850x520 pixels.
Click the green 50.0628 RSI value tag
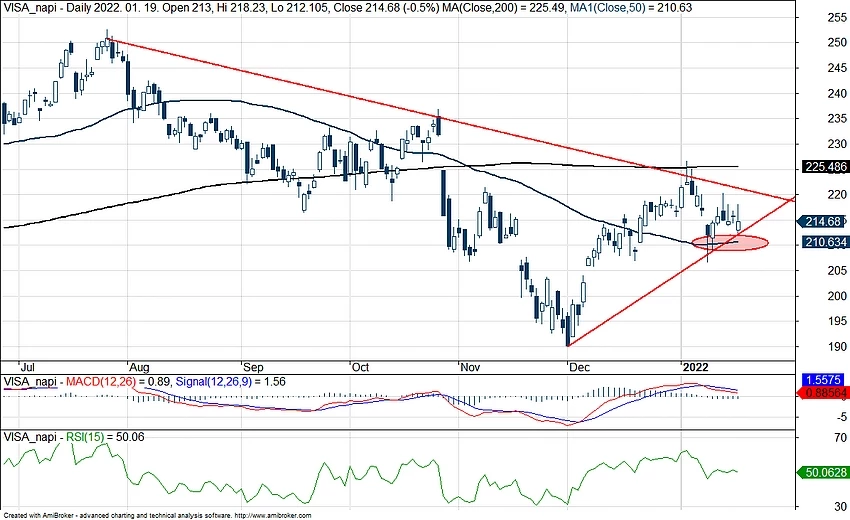coord(825,471)
